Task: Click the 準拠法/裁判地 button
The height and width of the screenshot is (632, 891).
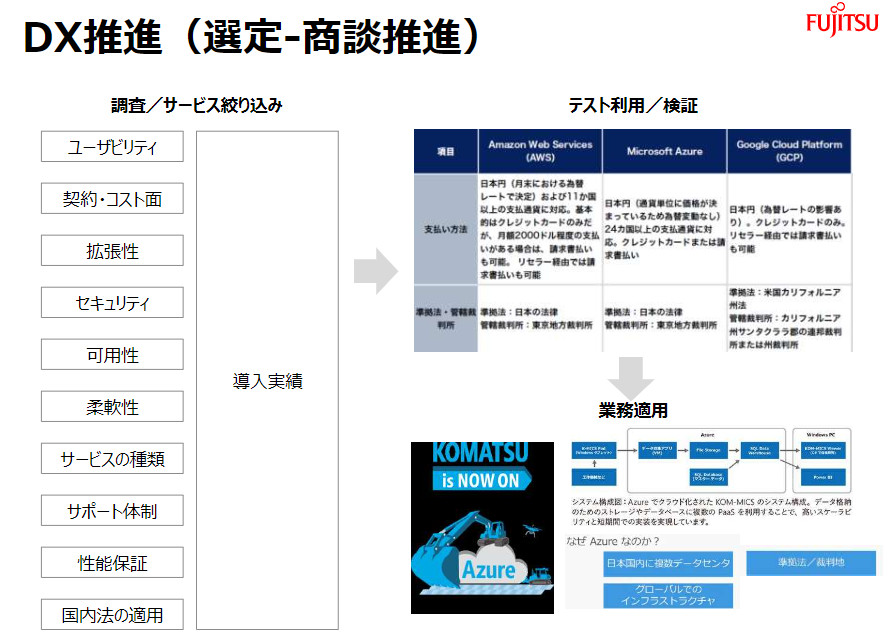Action: (811, 562)
